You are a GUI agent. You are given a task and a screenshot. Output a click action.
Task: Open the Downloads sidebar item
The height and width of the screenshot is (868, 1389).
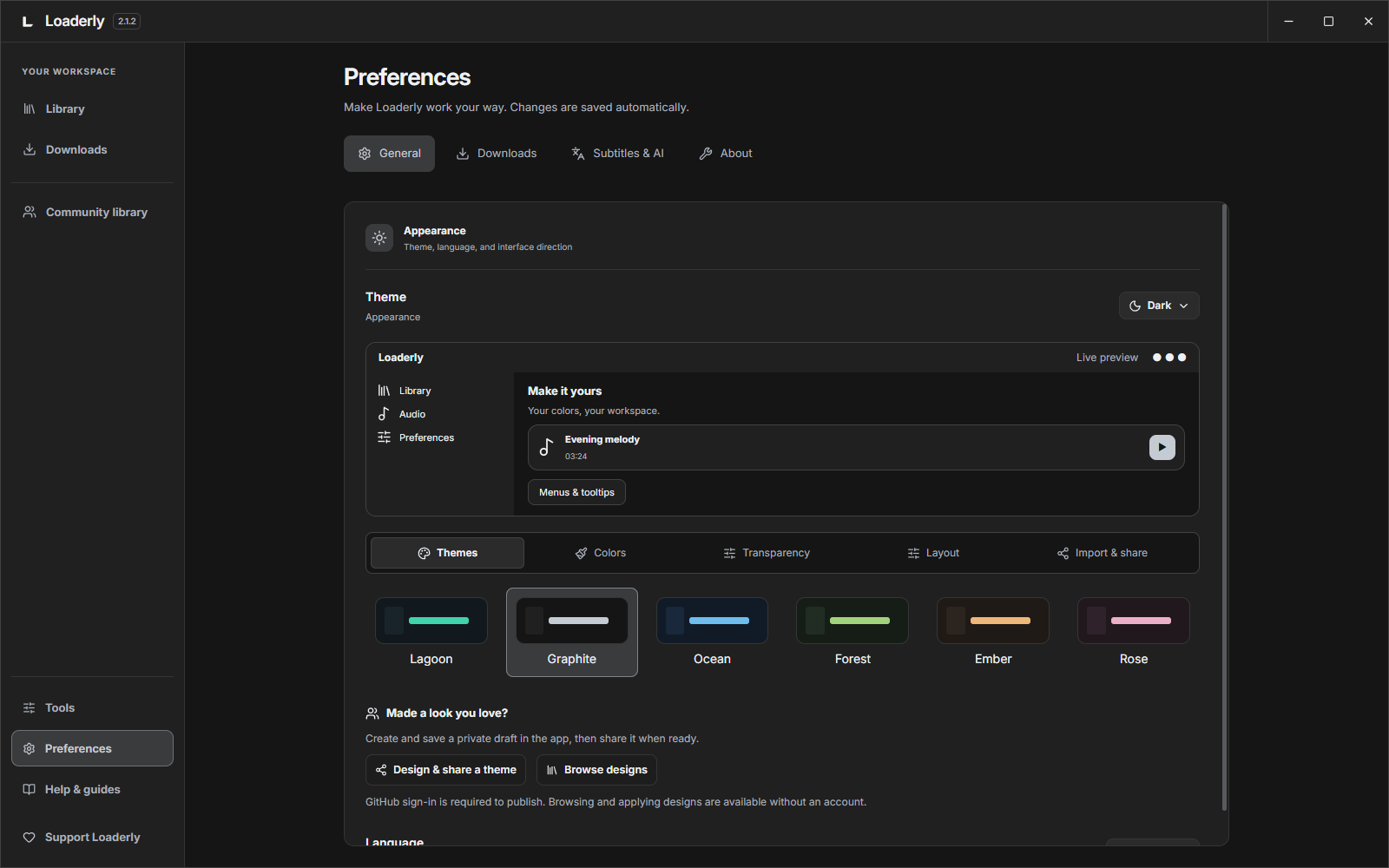92,149
